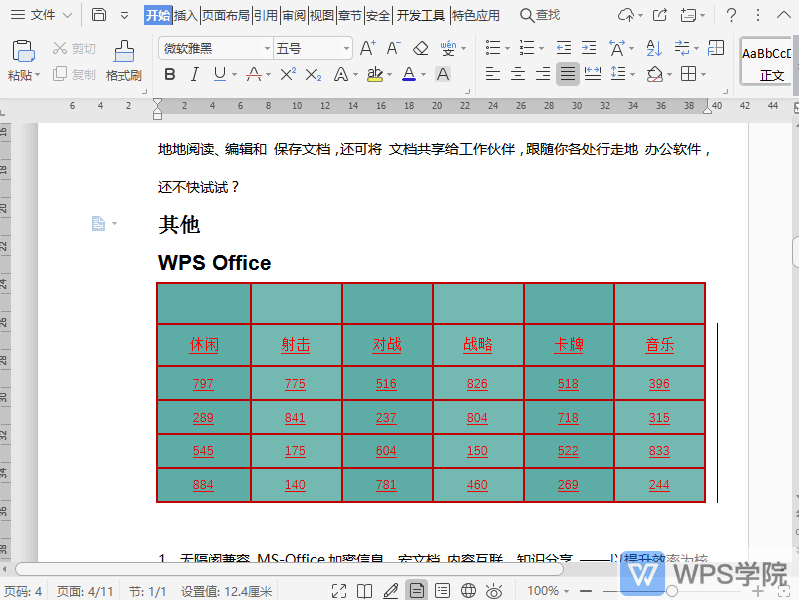This screenshot has width=799, height=600.
Task: Toggle subscript X₂ formatting
Action: (313, 74)
